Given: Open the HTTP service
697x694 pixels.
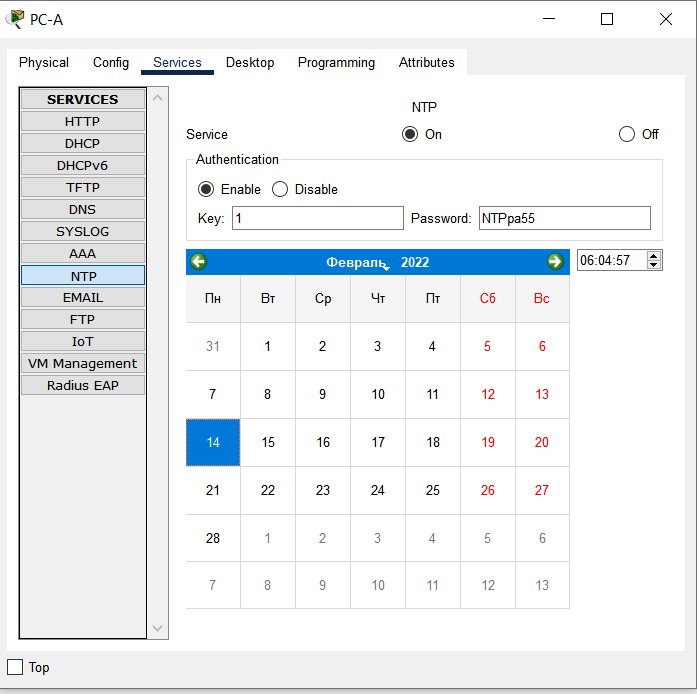Looking at the screenshot, I should point(83,121).
